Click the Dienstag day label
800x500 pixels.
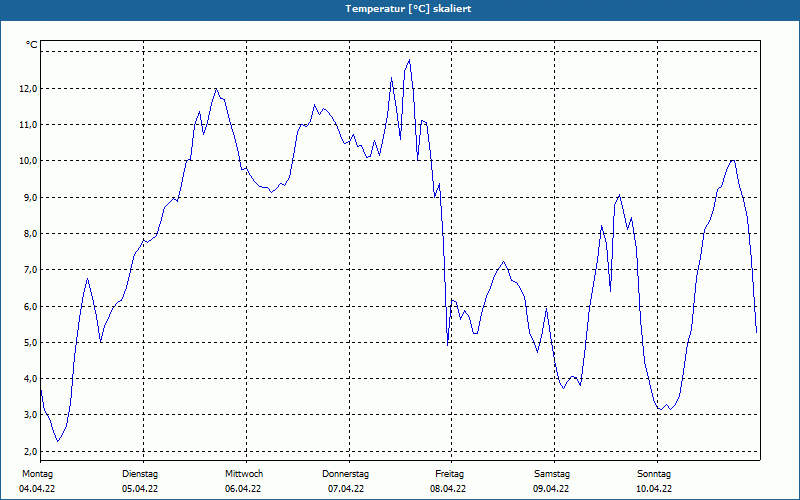140,474
